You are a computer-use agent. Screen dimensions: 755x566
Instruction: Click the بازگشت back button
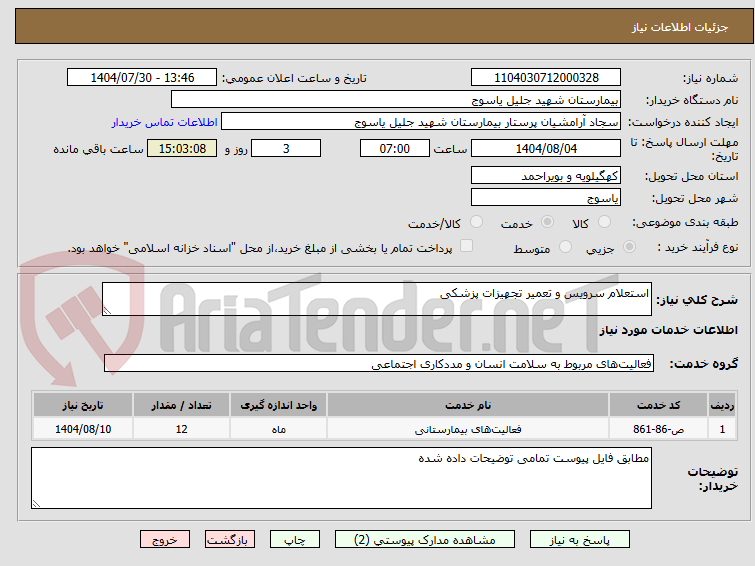pos(230,540)
